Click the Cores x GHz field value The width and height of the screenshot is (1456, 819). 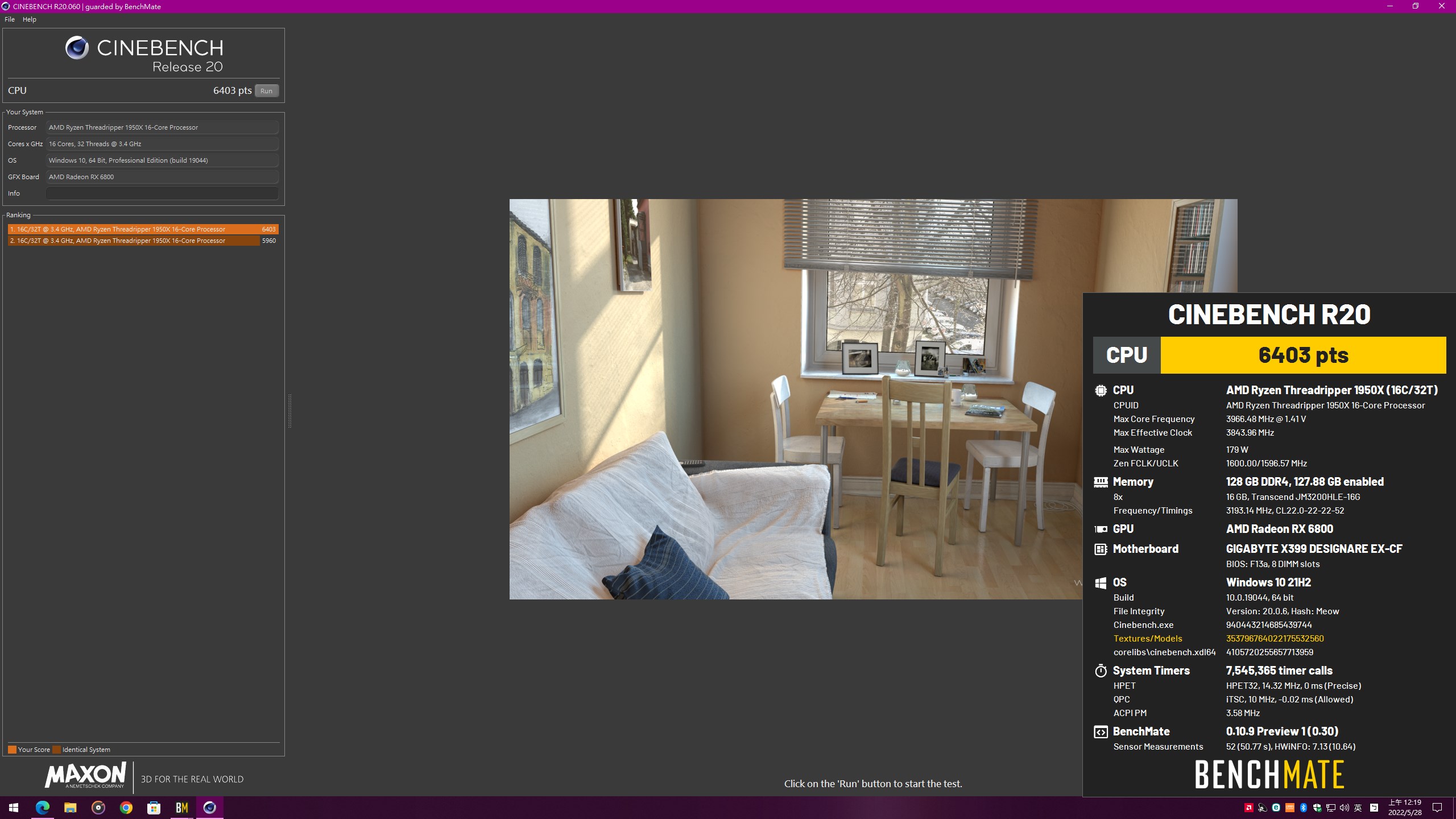[x=162, y=144]
